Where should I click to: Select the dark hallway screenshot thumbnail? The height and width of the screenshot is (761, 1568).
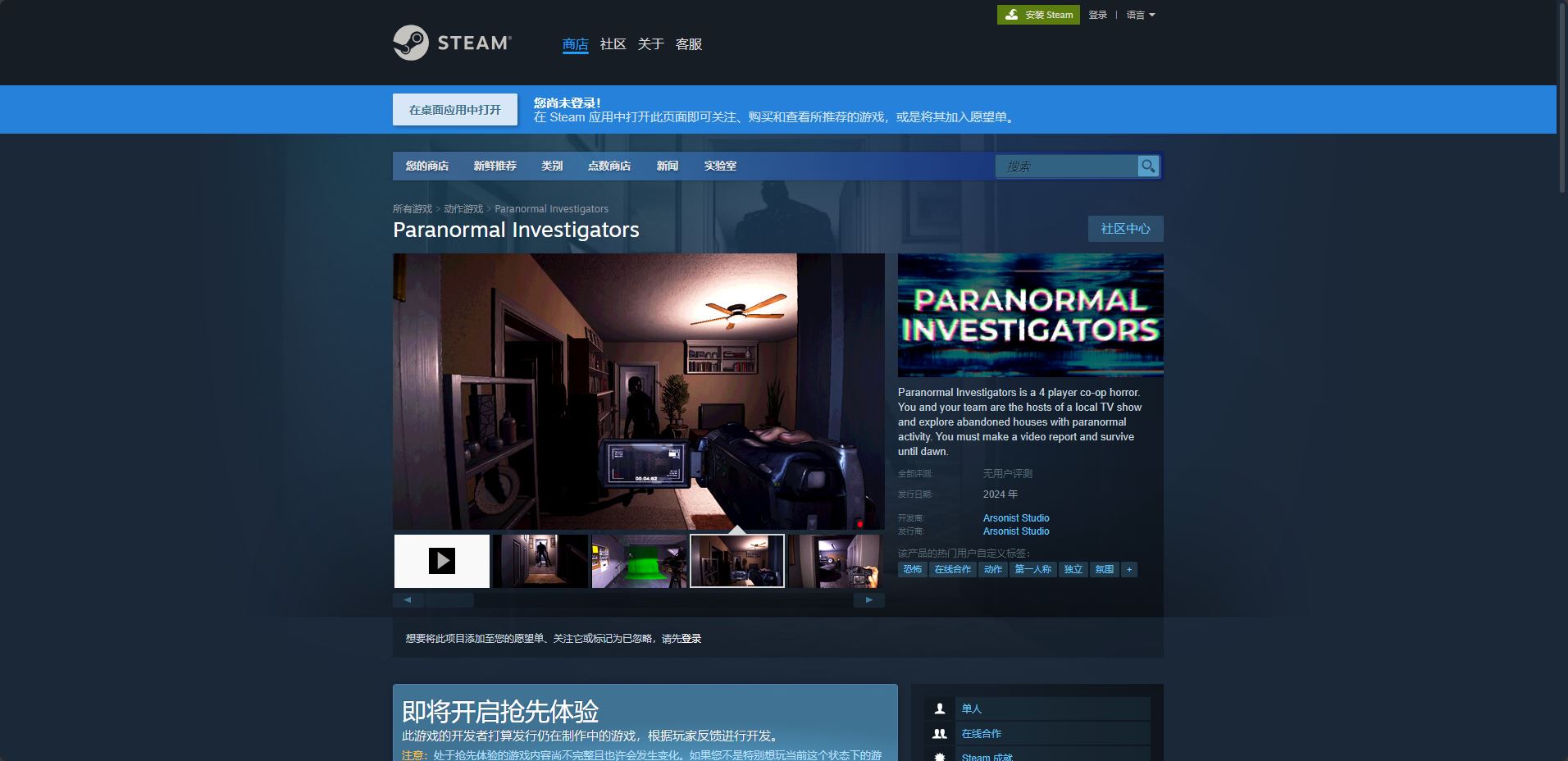click(540, 561)
